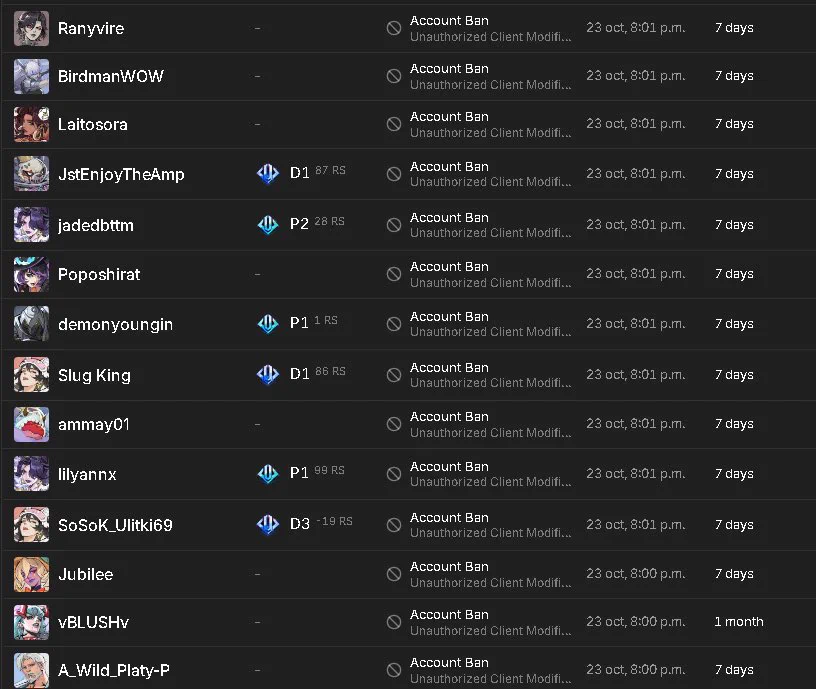Screen dimensions: 816x689
Task: Click vBLUSHv's avatar thumbnail
Action: (x=31, y=622)
